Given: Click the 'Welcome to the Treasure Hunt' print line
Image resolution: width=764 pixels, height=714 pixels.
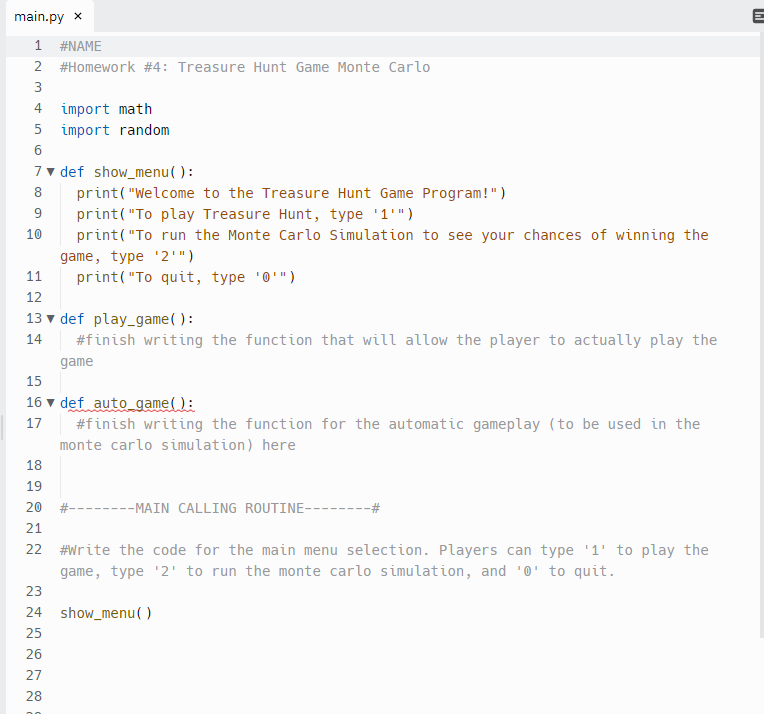Looking at the screenshot, I should point(291,193).
